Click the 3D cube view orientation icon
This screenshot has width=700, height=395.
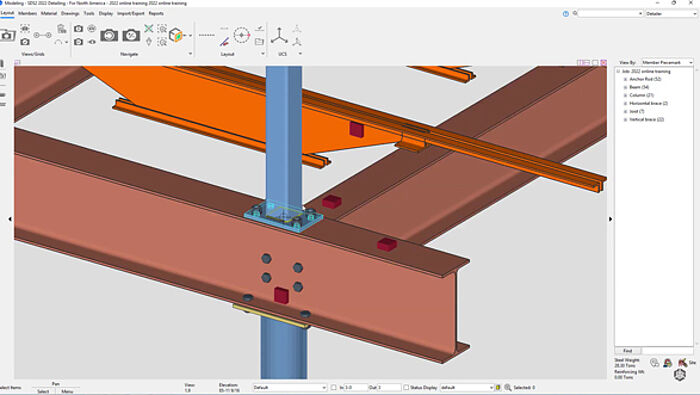point(176,35)
